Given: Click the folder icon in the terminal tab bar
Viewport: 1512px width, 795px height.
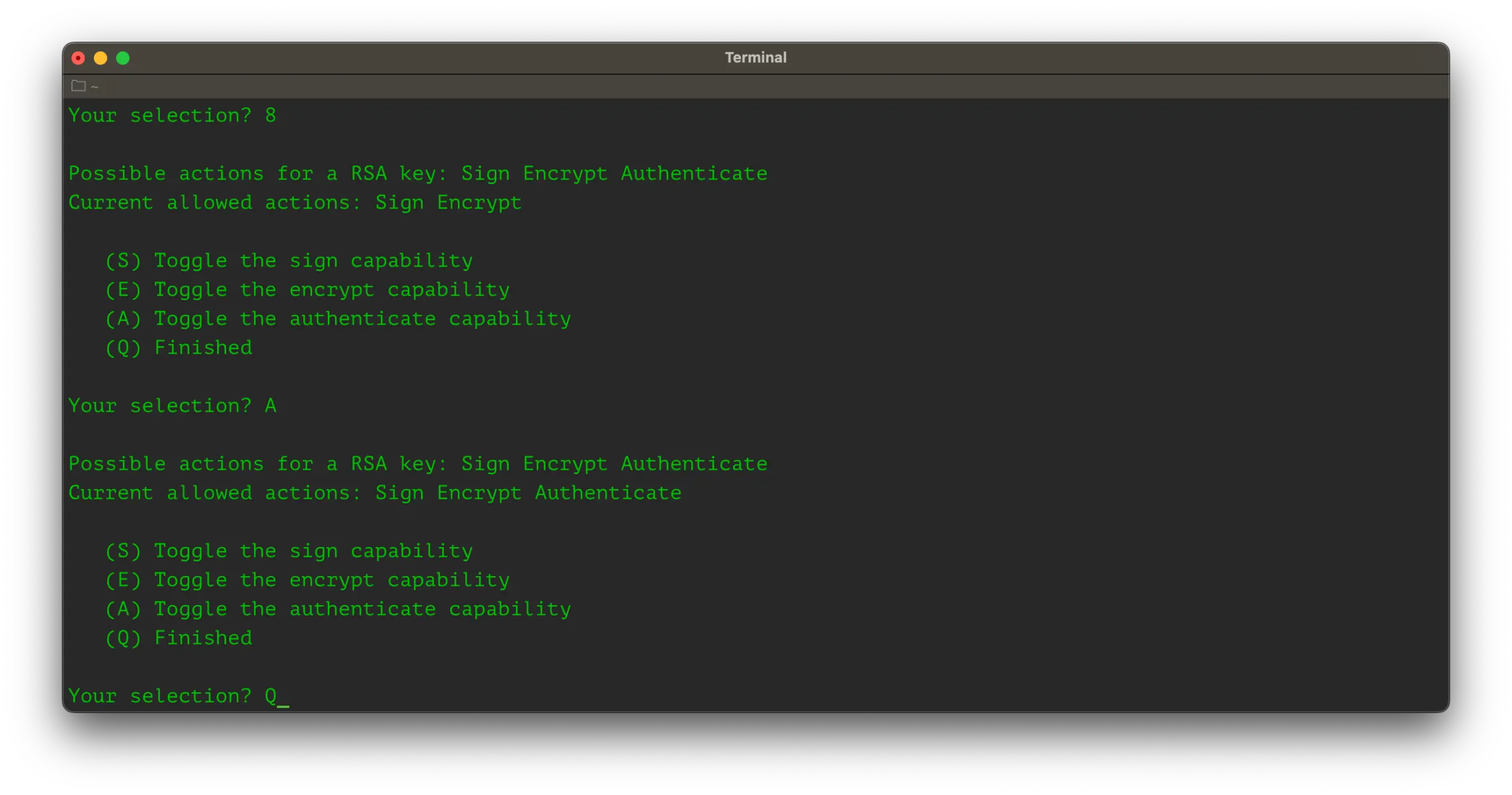Looking at the screenshot, I should [77, 85].
